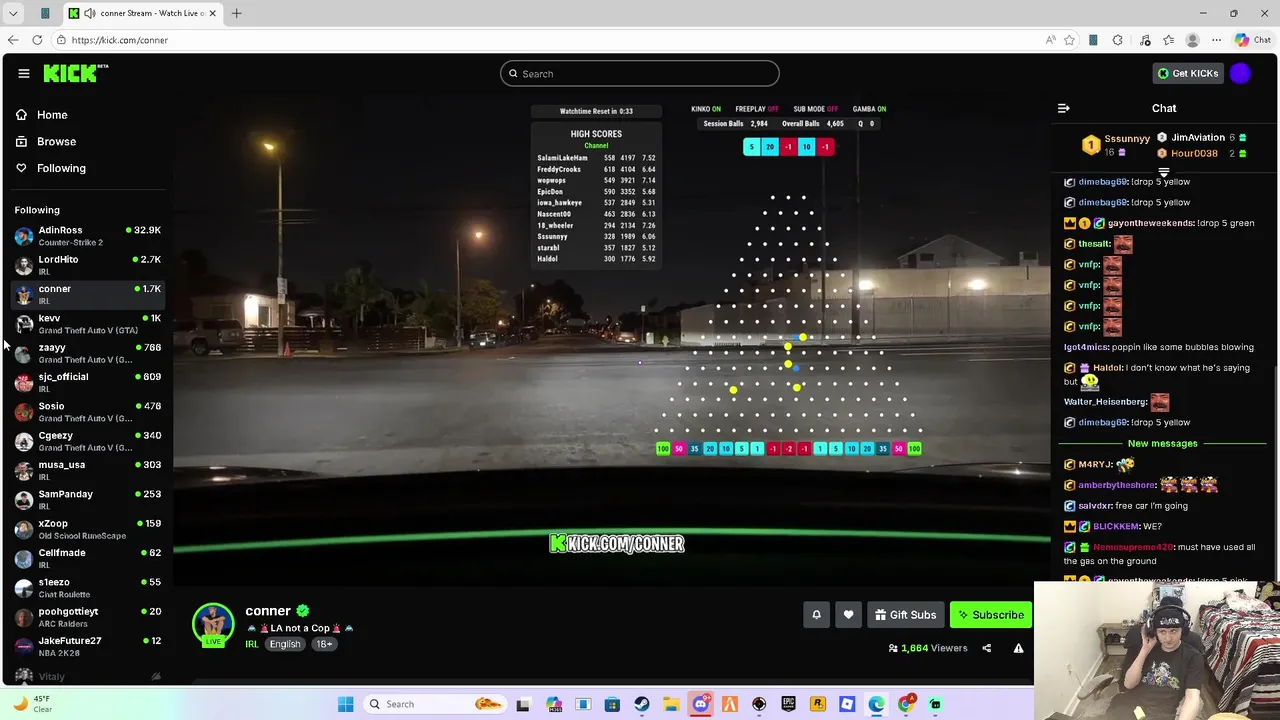Click the English language tag

point(285,644)
